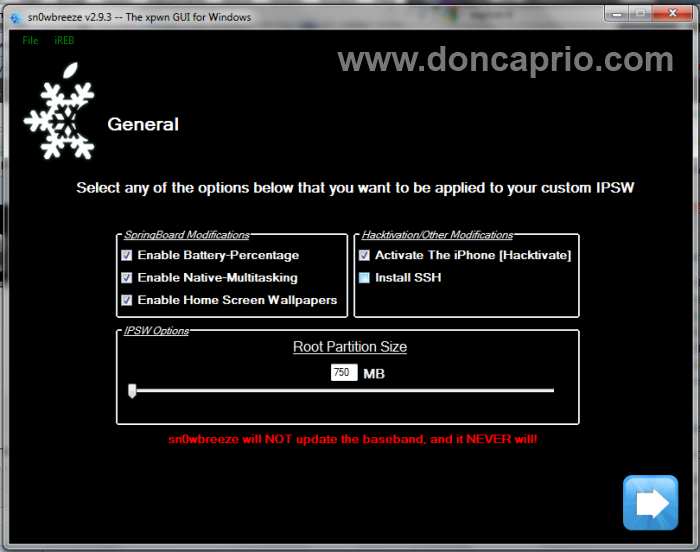Screen dimensions: 700x552
Task: Open the iREB menu
Action: coord(64,40)
